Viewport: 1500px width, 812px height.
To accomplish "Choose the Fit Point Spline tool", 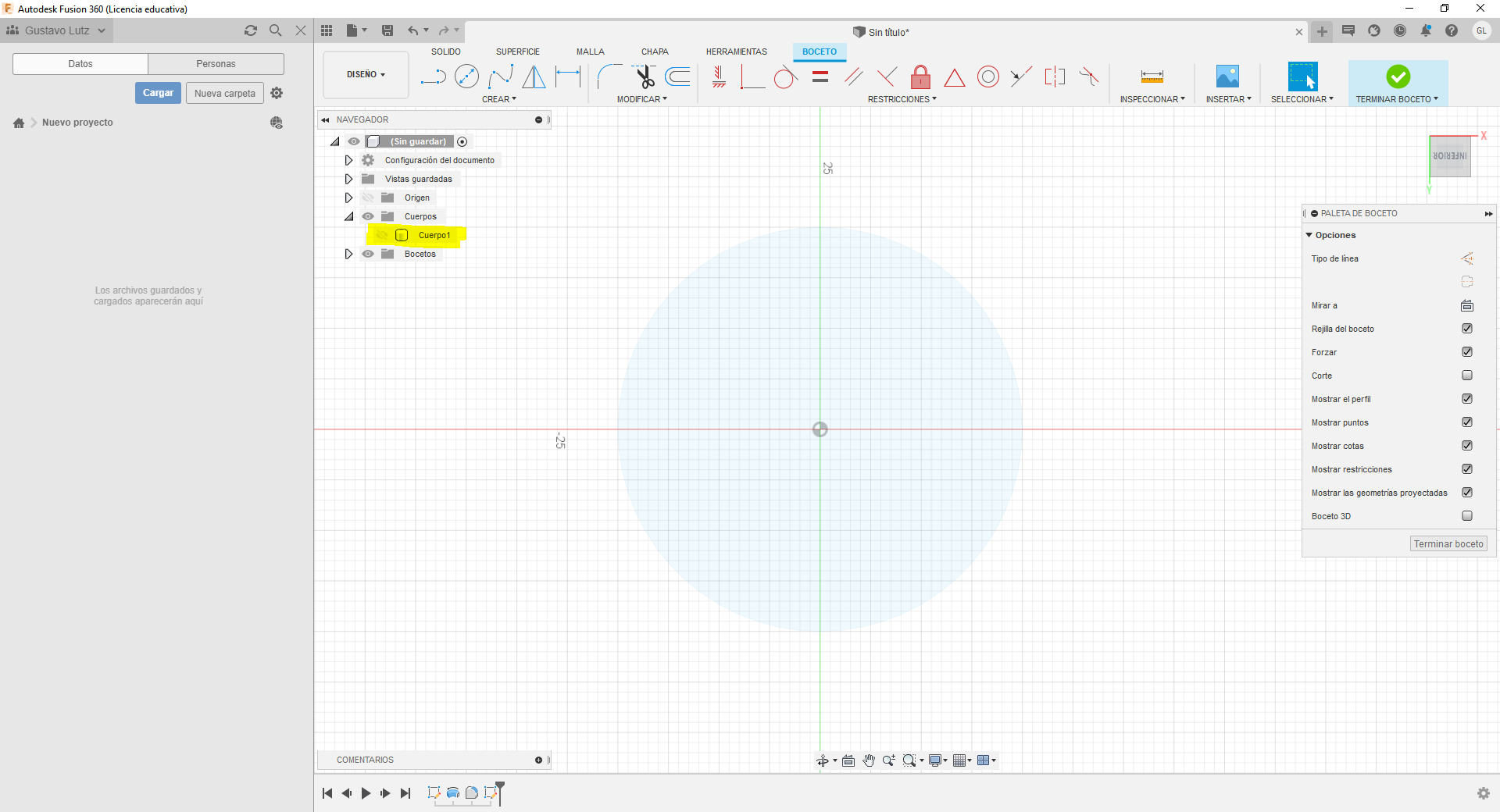I will click(500, 77).
